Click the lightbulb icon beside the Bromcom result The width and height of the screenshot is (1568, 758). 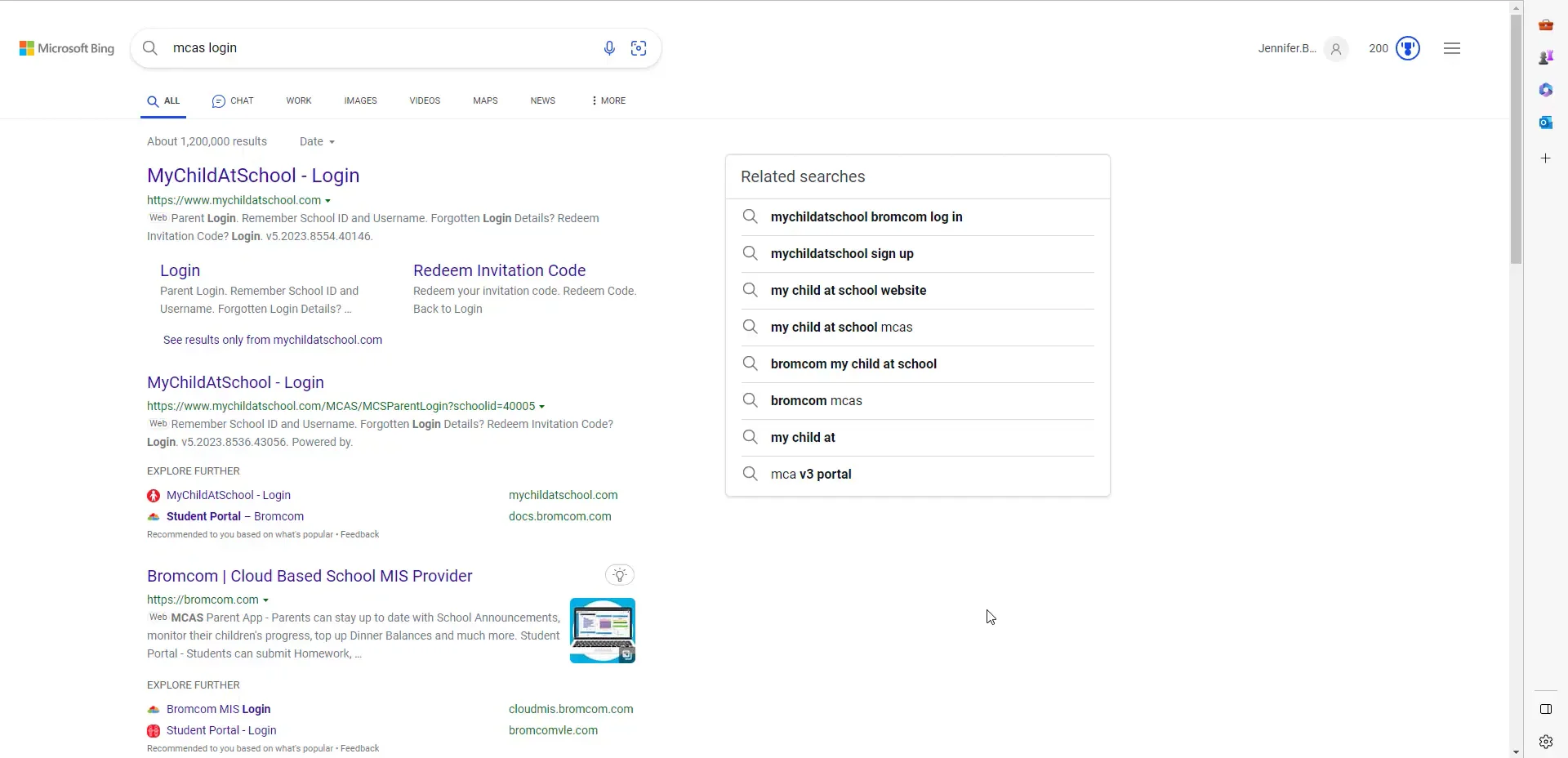pyautogui.click(x=620, y=575)
